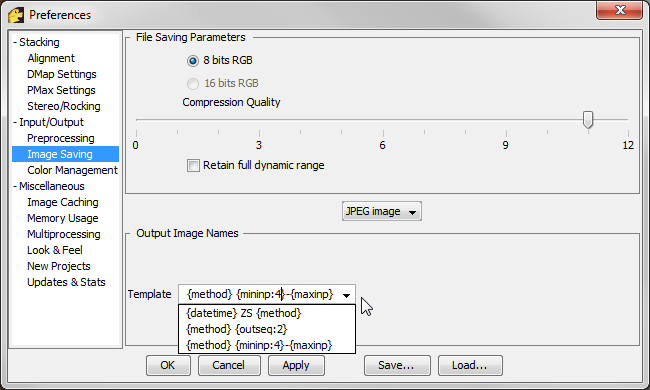Click inside the Template text field
Screen dimensions: 650x390
[260, 294]
